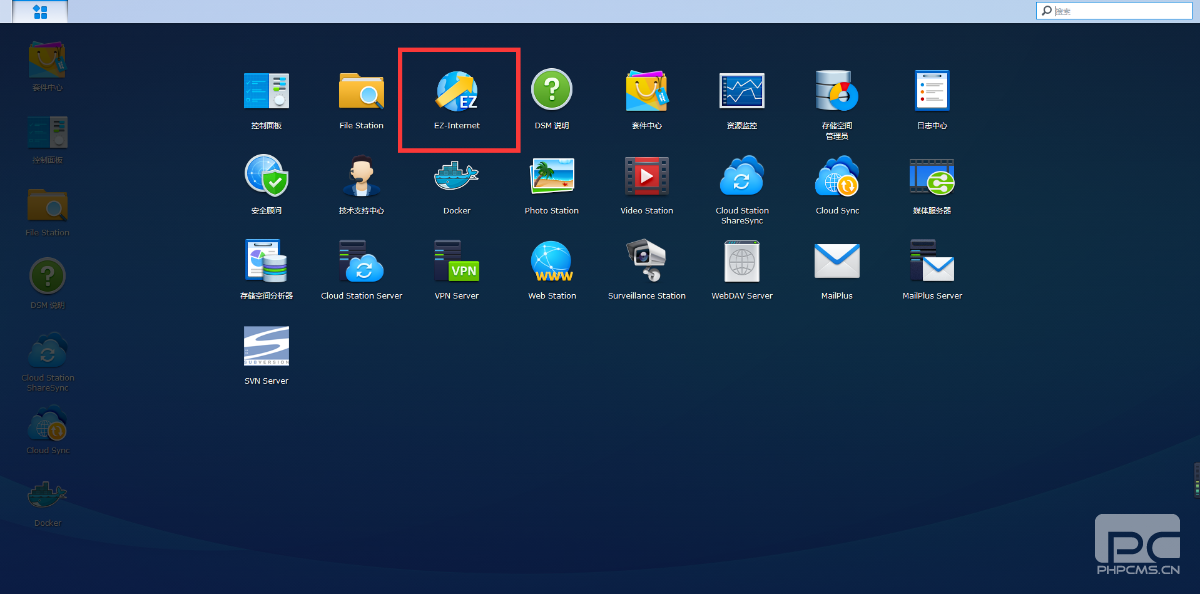The width and height of the screenshot is (1200, 594).
Task: Click the Main Menu button in the taskbar
Action: pyautogui.click(x=40, y=12)
